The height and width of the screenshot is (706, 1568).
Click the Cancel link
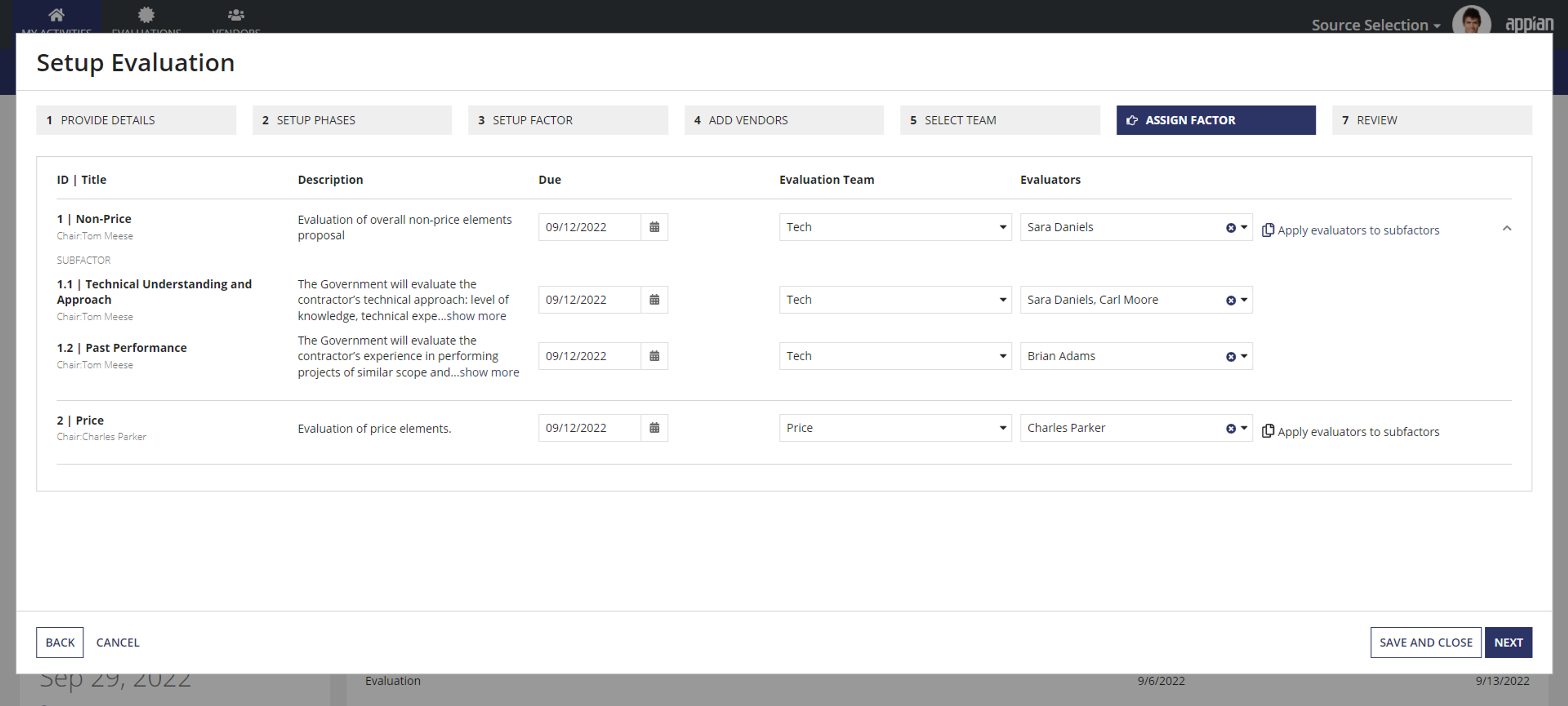click(x=118, y=642)
